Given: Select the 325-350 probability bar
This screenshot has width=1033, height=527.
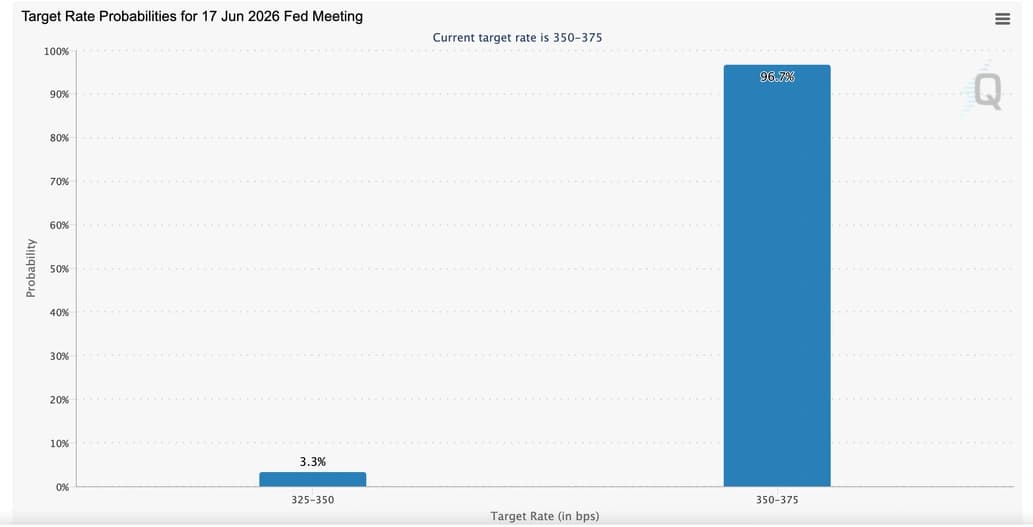Looking at the screenshot, I should click(x=312, y=480).
